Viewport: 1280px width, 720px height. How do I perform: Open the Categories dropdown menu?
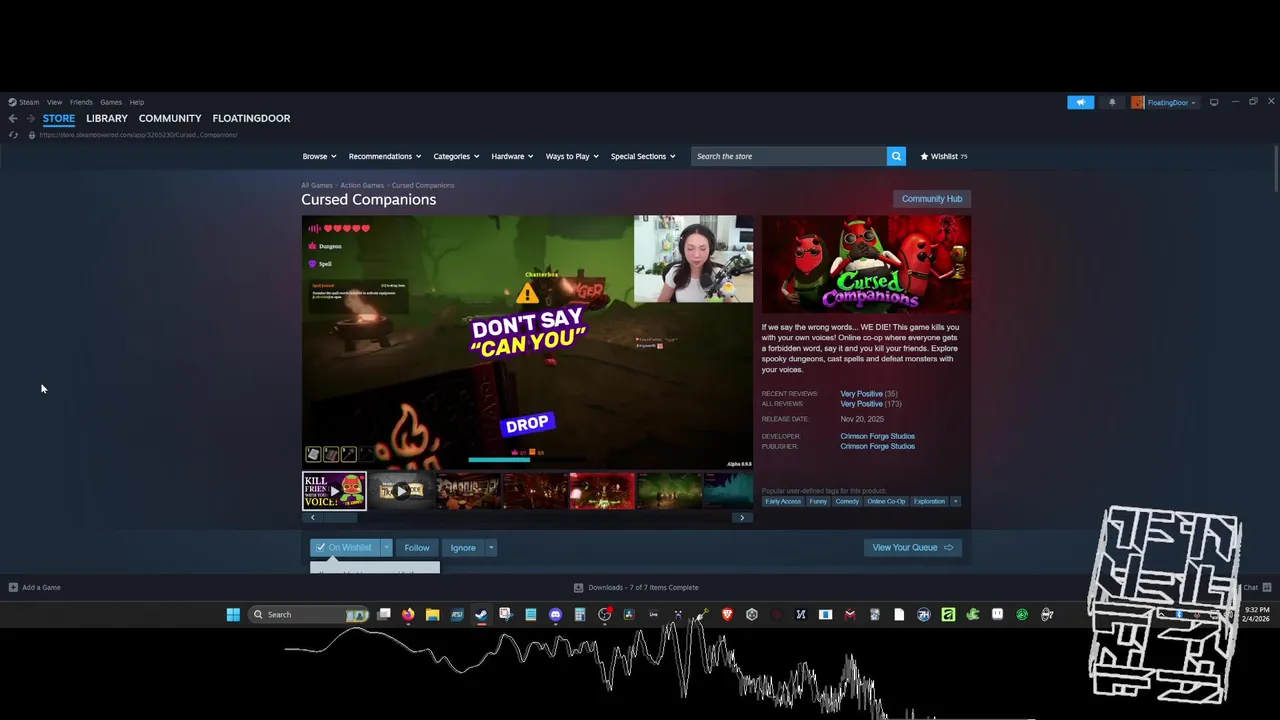point(456,156)
